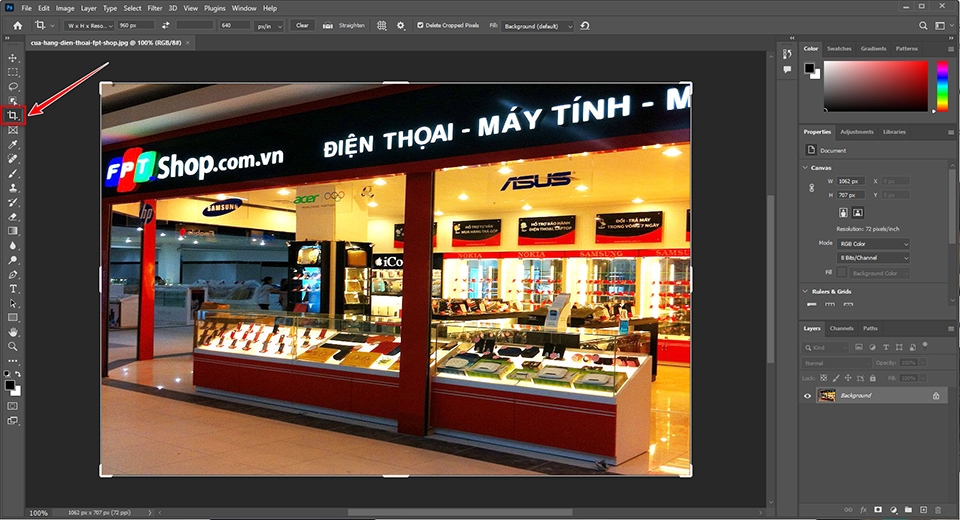Reset the crop with the undo arrow icon

coord(585,26)
